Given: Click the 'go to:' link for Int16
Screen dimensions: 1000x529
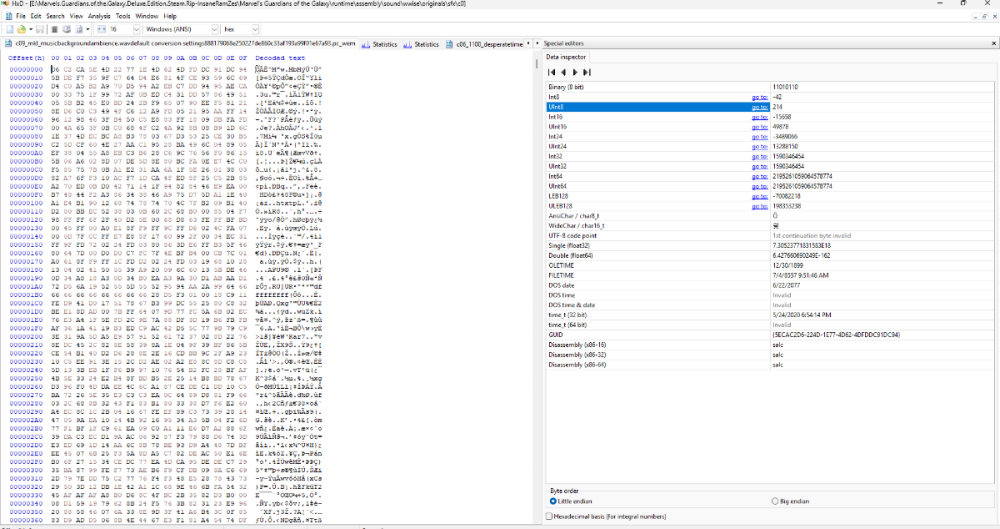Looking at the screenshot, I should (x=759, y=117).
